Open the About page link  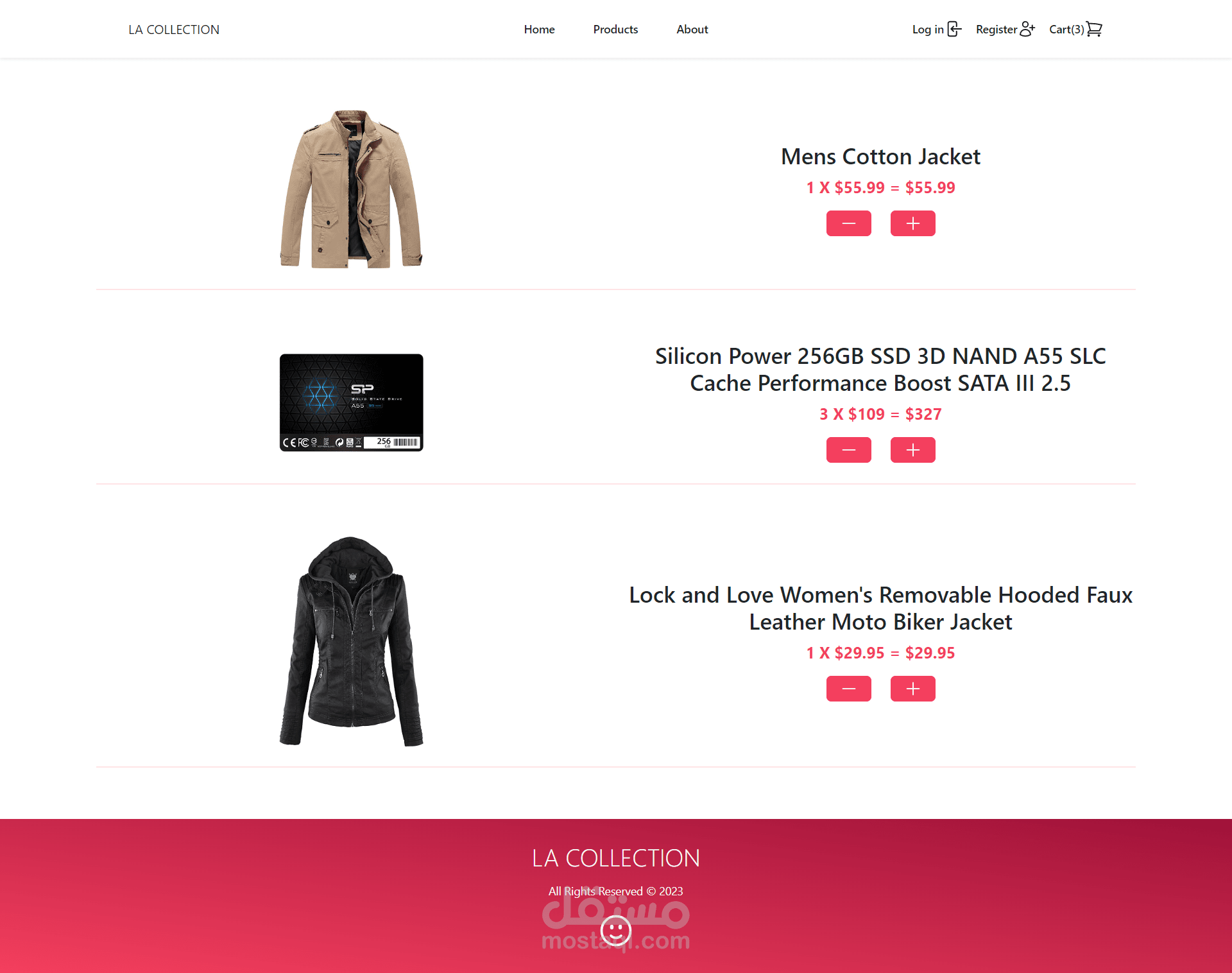692,30
